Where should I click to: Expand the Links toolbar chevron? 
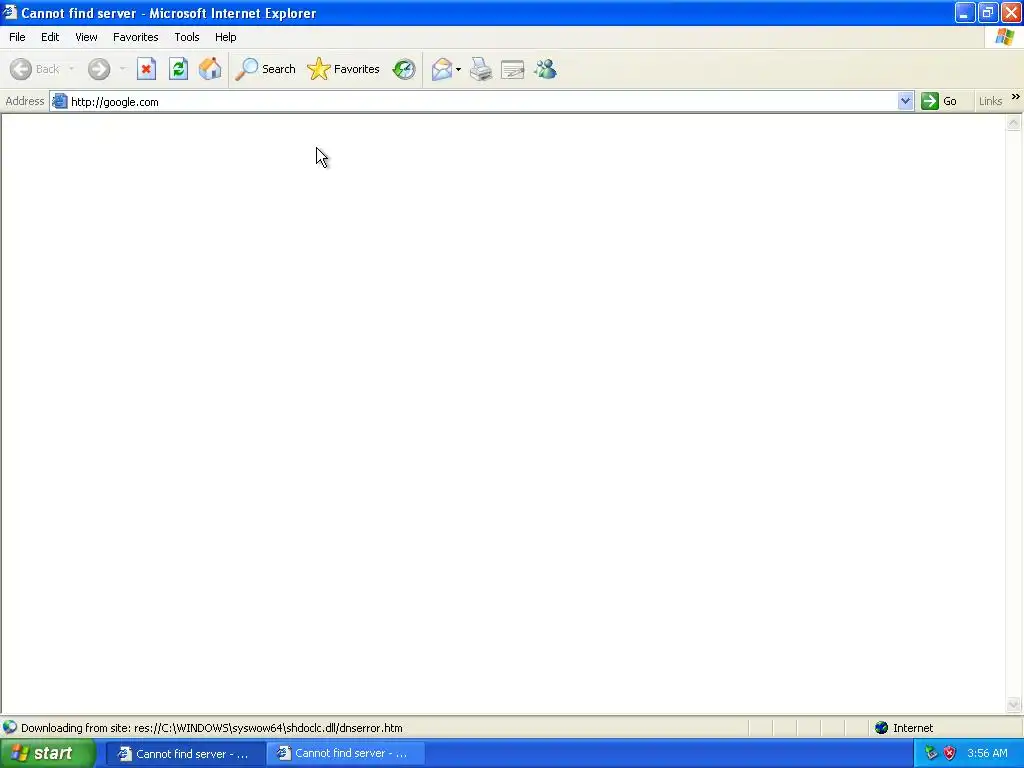point(1016,97)
